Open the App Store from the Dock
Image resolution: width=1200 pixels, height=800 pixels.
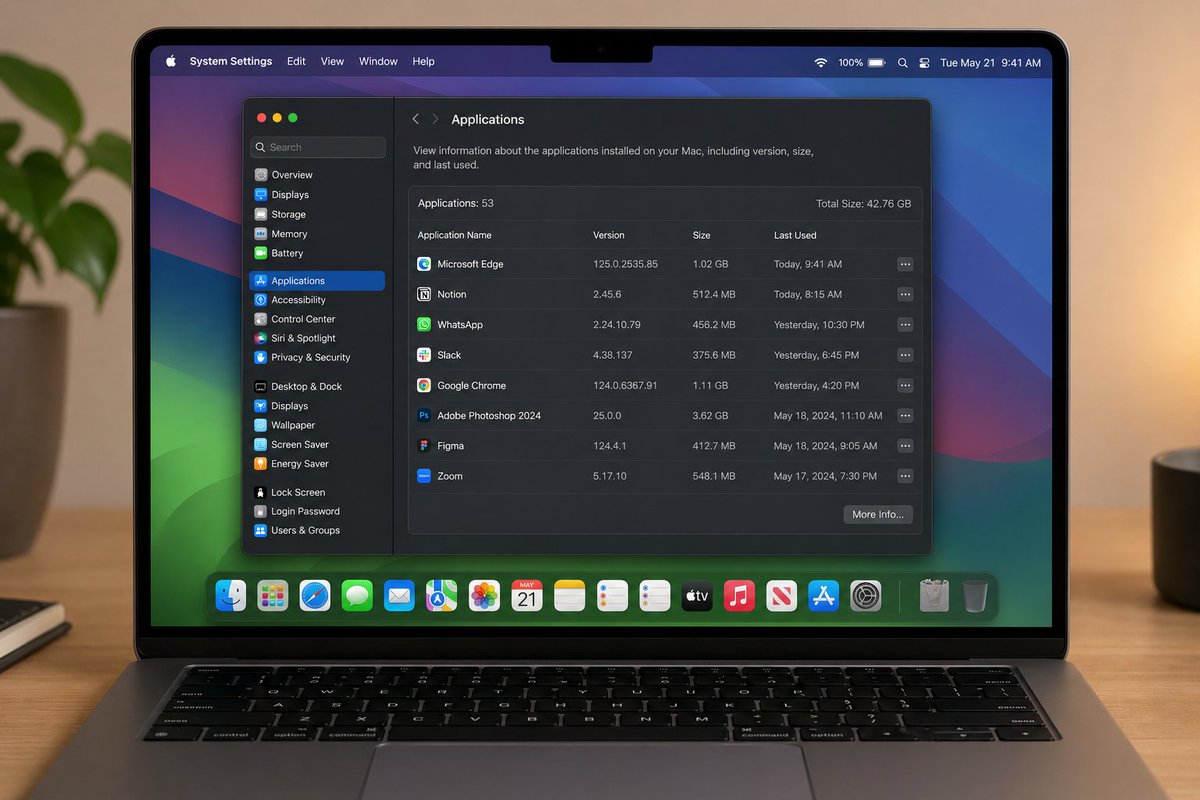tap(823, 596)
